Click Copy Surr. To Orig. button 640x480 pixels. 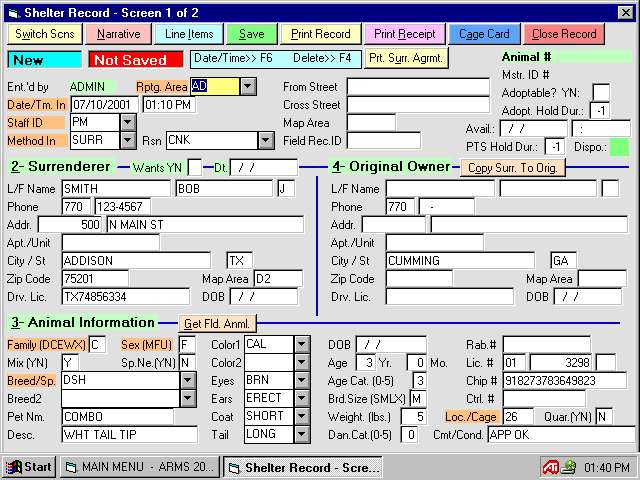(513, 168)
